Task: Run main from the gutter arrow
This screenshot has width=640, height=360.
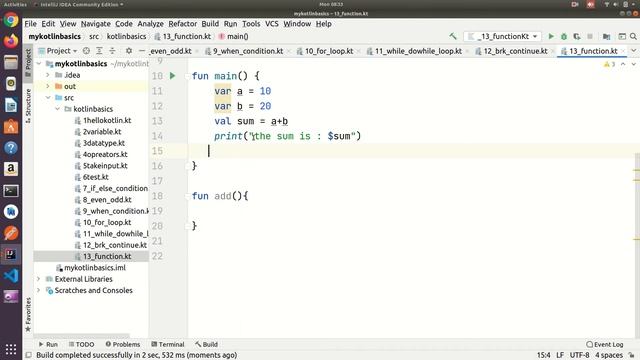Action: 173,76
